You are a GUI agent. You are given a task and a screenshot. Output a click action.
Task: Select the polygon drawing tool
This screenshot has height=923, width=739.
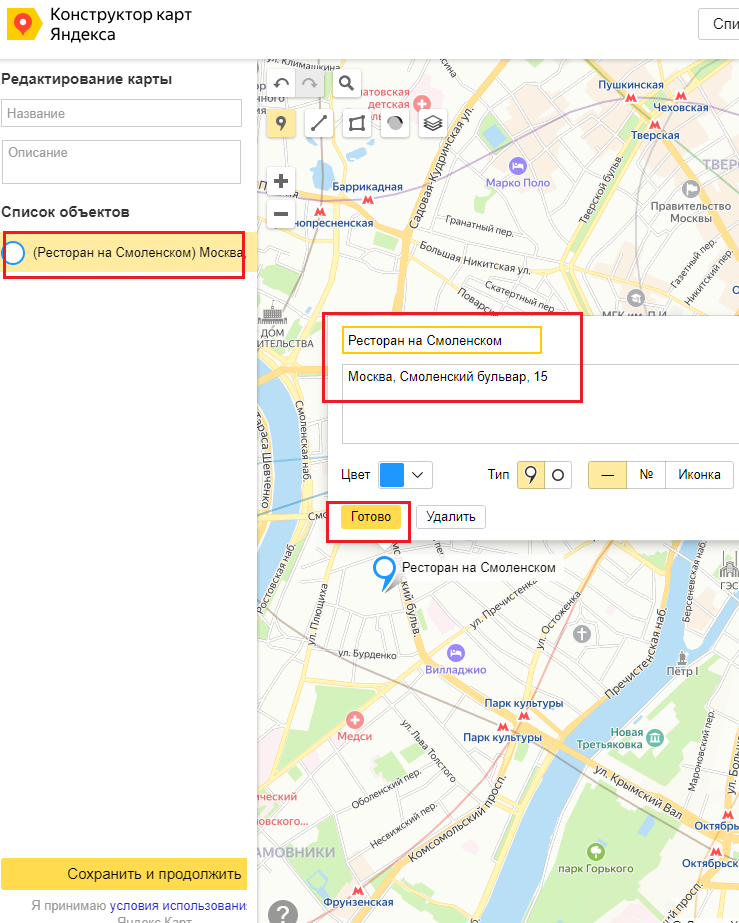[x=357, y=123]
